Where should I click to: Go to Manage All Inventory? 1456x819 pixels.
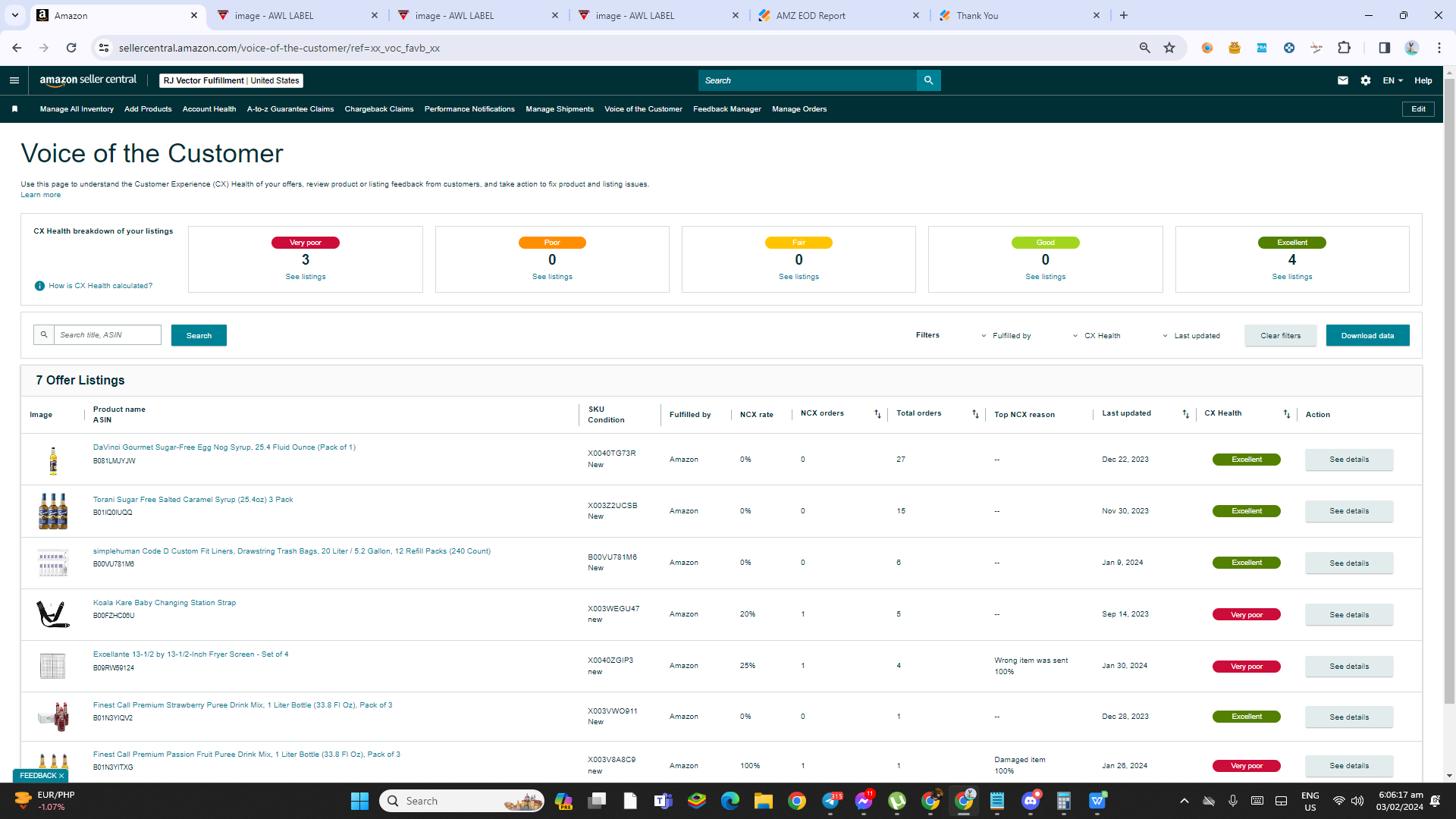click(77, 109)
